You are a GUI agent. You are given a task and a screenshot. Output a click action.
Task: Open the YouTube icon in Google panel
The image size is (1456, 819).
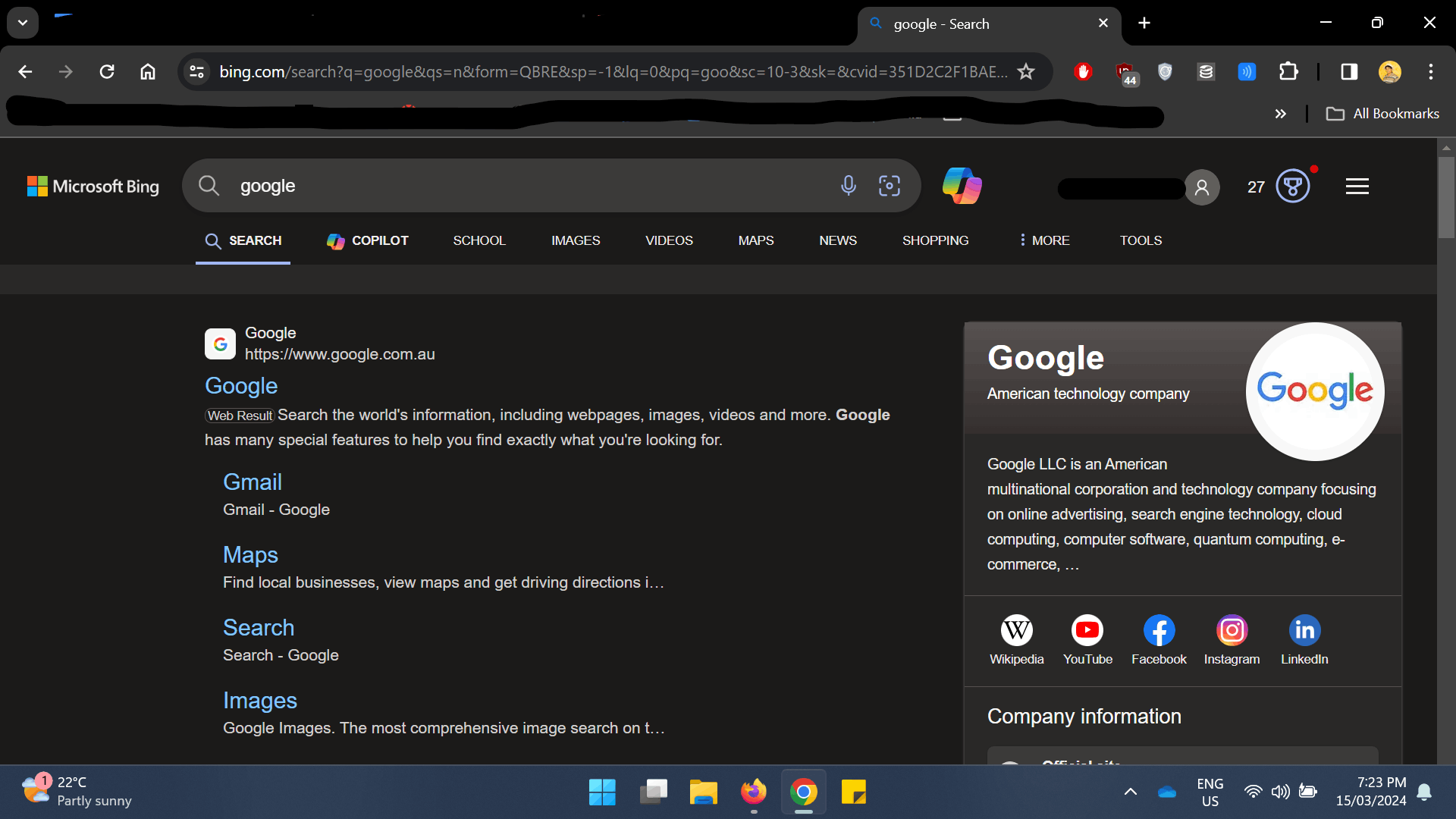(x=1087, y=630)
